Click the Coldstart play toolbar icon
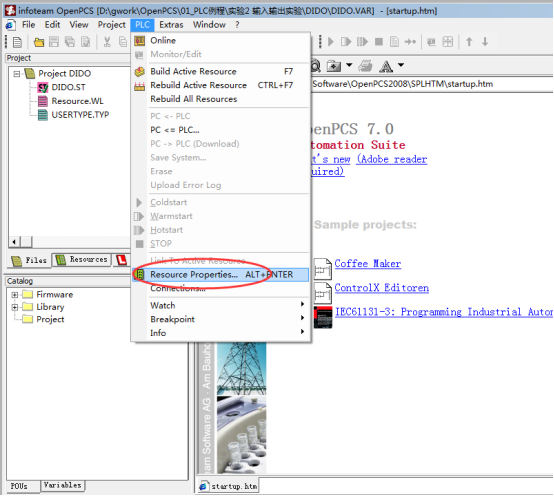Viewport: 554px width, 496px height. coord(331,42)
